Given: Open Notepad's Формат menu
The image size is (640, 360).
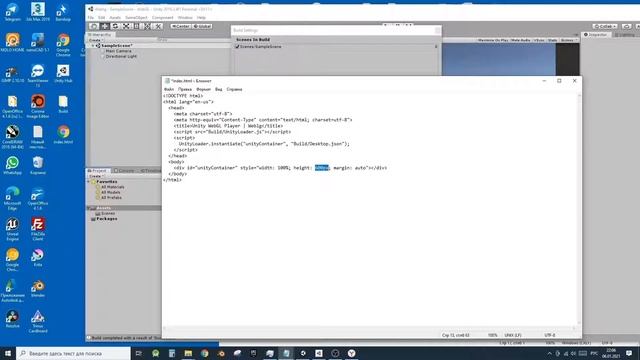Looking at the screenshot, I should 203,89.
